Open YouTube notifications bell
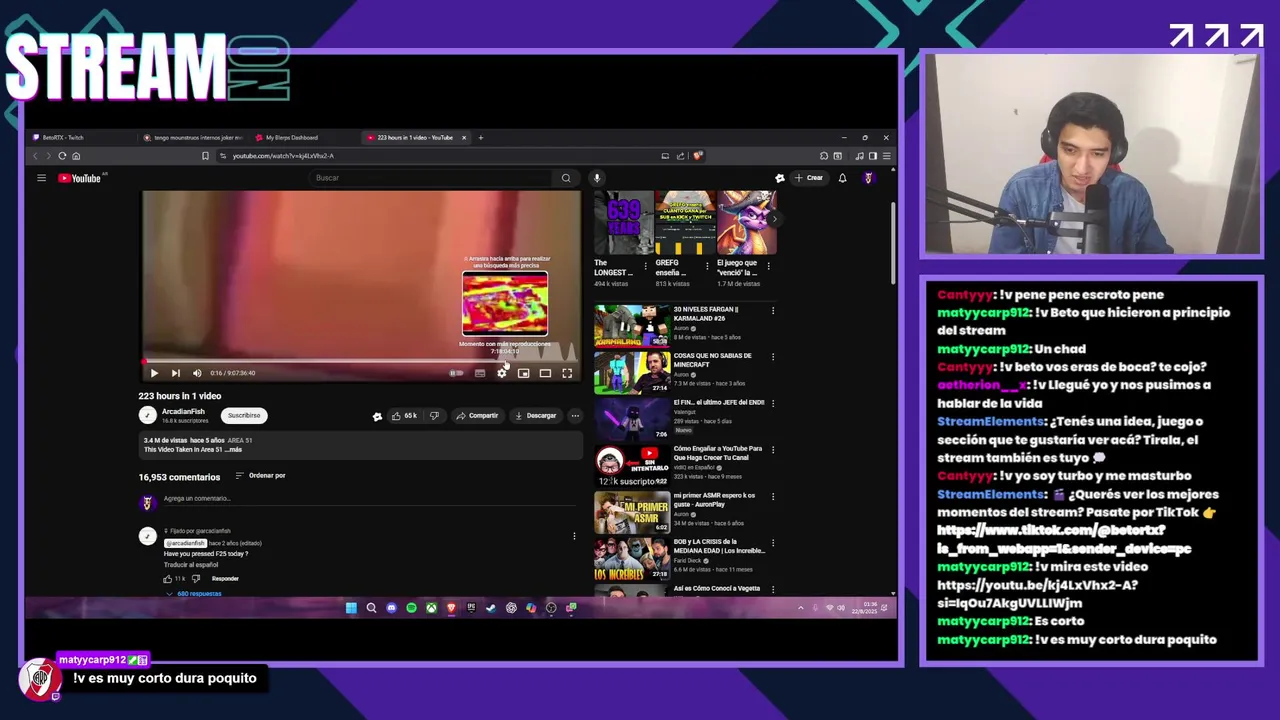Image resolution: width=1280 pixels, height=720 pixels. (x=842, y=178)
